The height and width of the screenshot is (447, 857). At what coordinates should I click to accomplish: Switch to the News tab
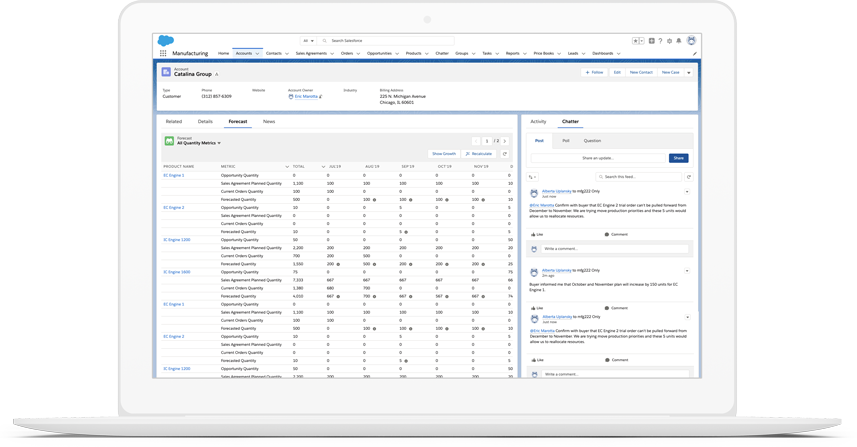[x=269, y=122]
